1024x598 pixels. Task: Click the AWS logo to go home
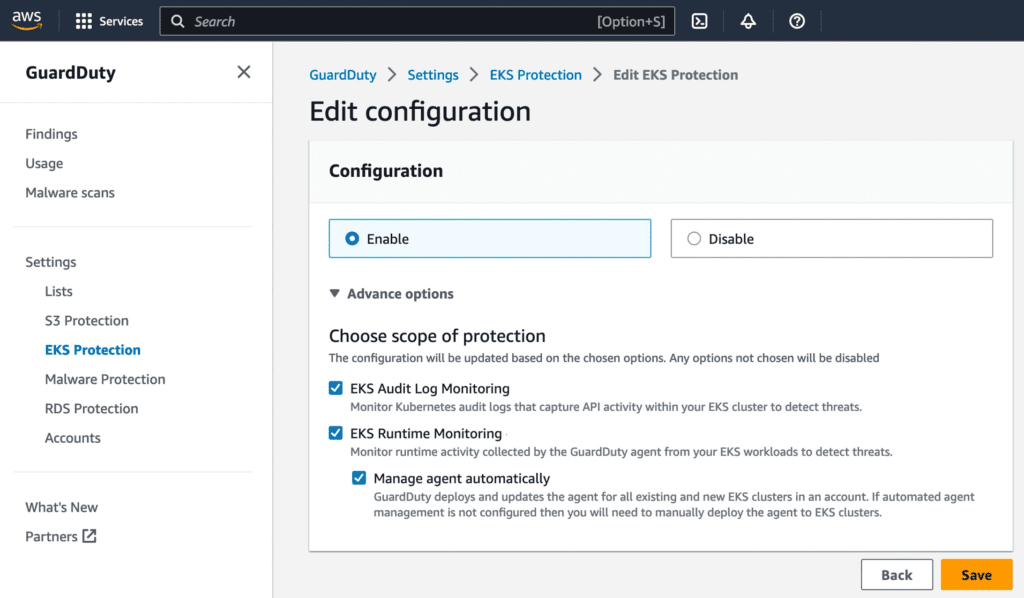click(x=27, y=19)
